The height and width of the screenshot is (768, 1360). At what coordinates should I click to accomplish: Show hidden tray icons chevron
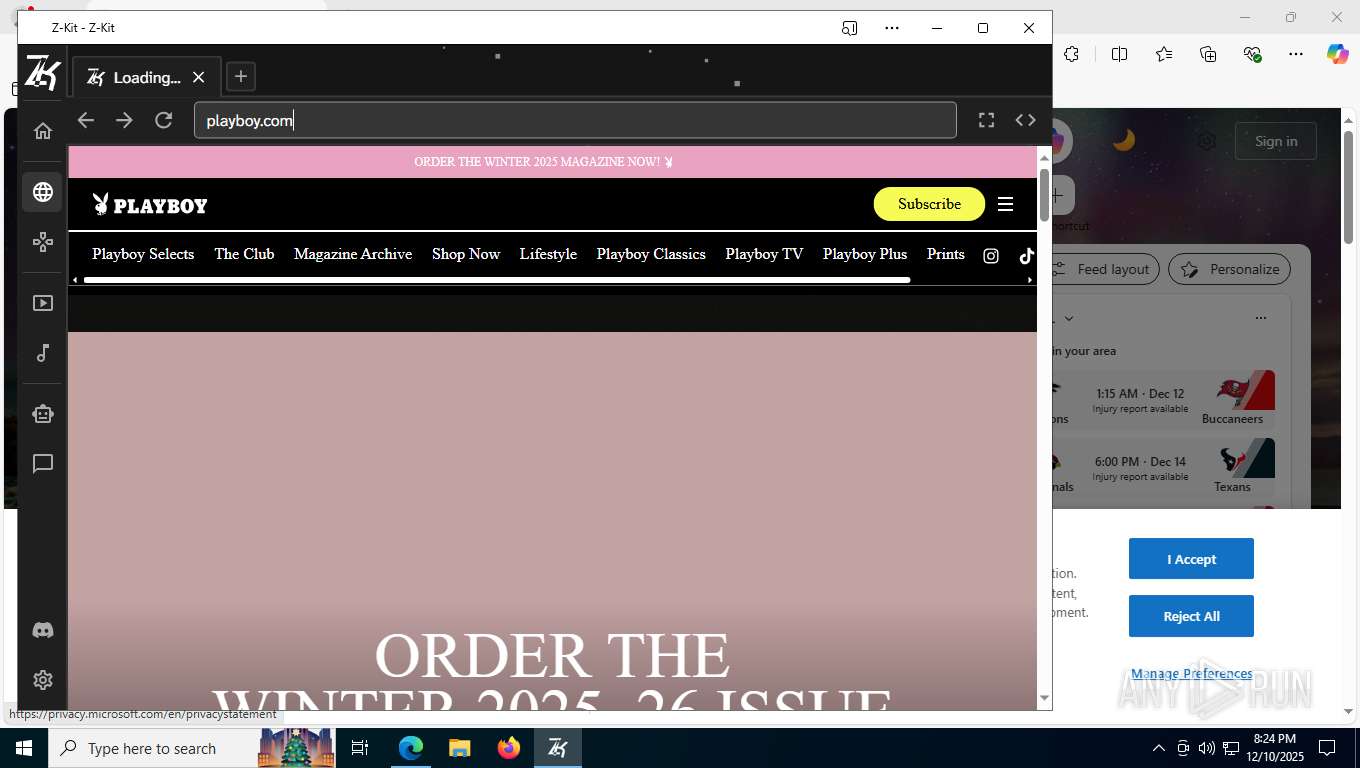click(x=1158, y=748)
